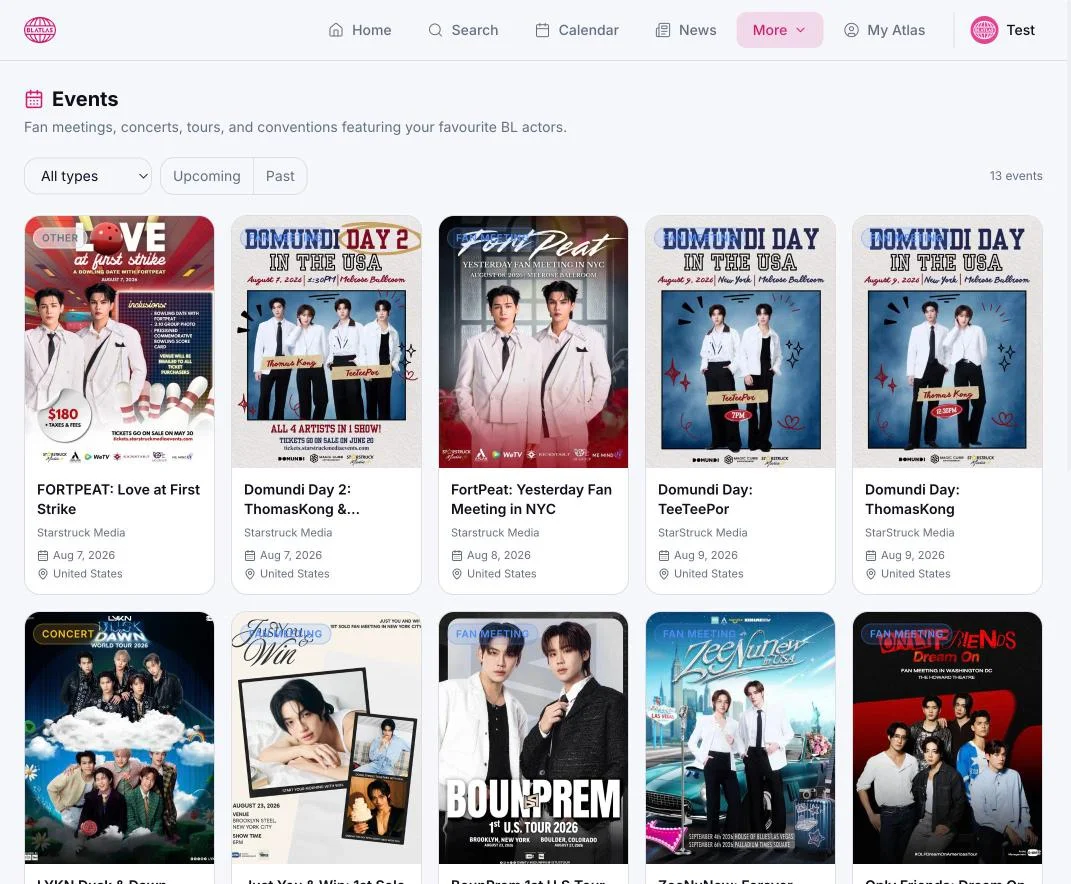Image resolution: width=1071 pixels, height=884 pixels.
Task: Open FortPeat: Yesterday Fan Meeting in NYC
Action: coord(531,499)
